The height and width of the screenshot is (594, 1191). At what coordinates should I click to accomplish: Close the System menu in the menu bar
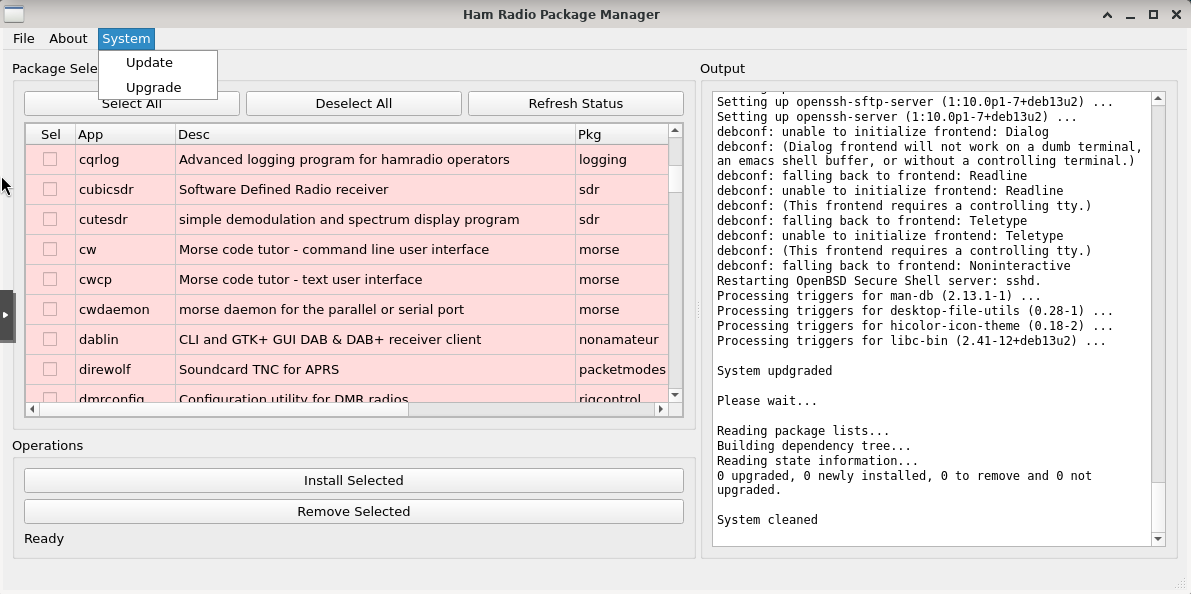point(126,39)
